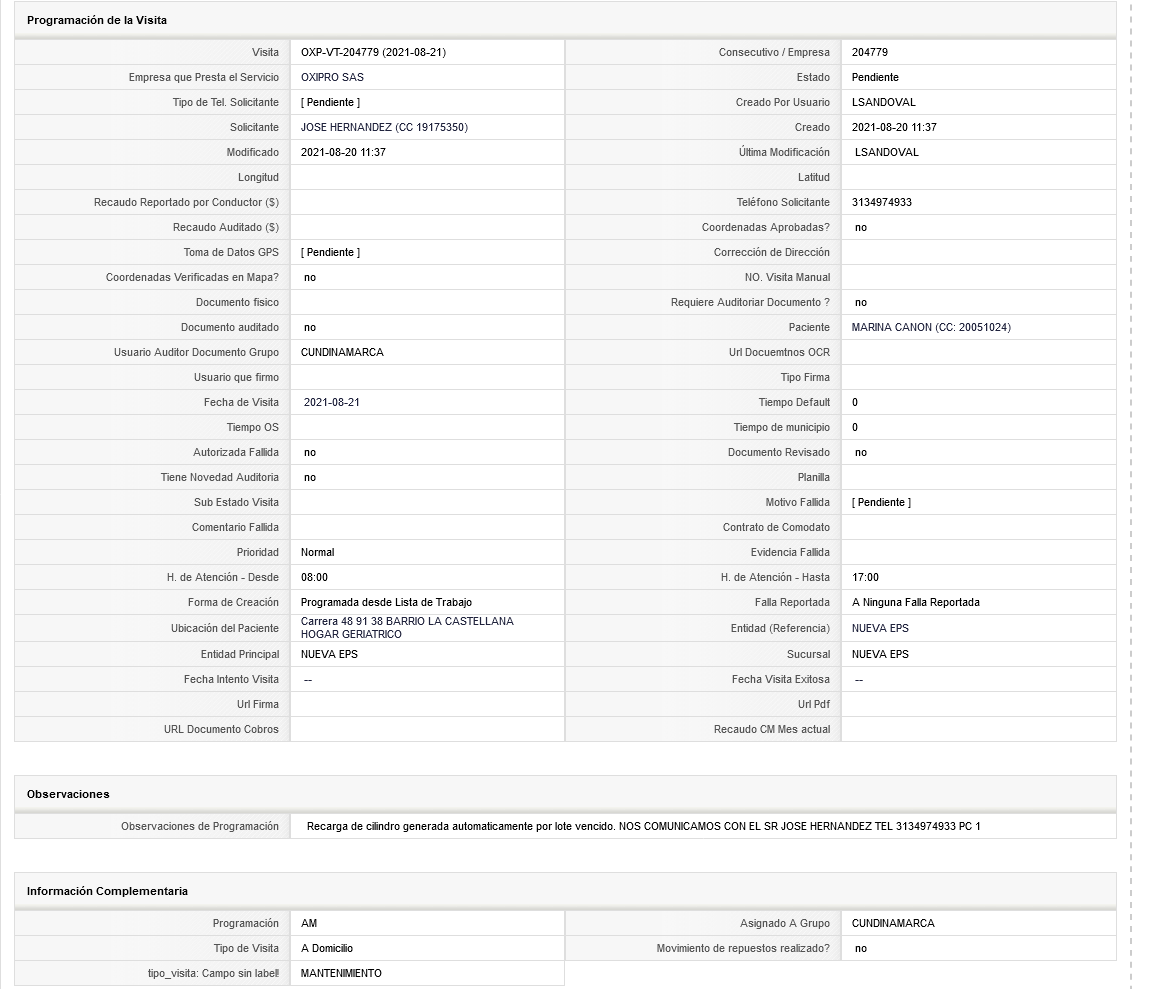The height and width of the screenshot is (989, 1158).
Task: Click Consecutivo value 204779
Action: [x=869, y=52]
